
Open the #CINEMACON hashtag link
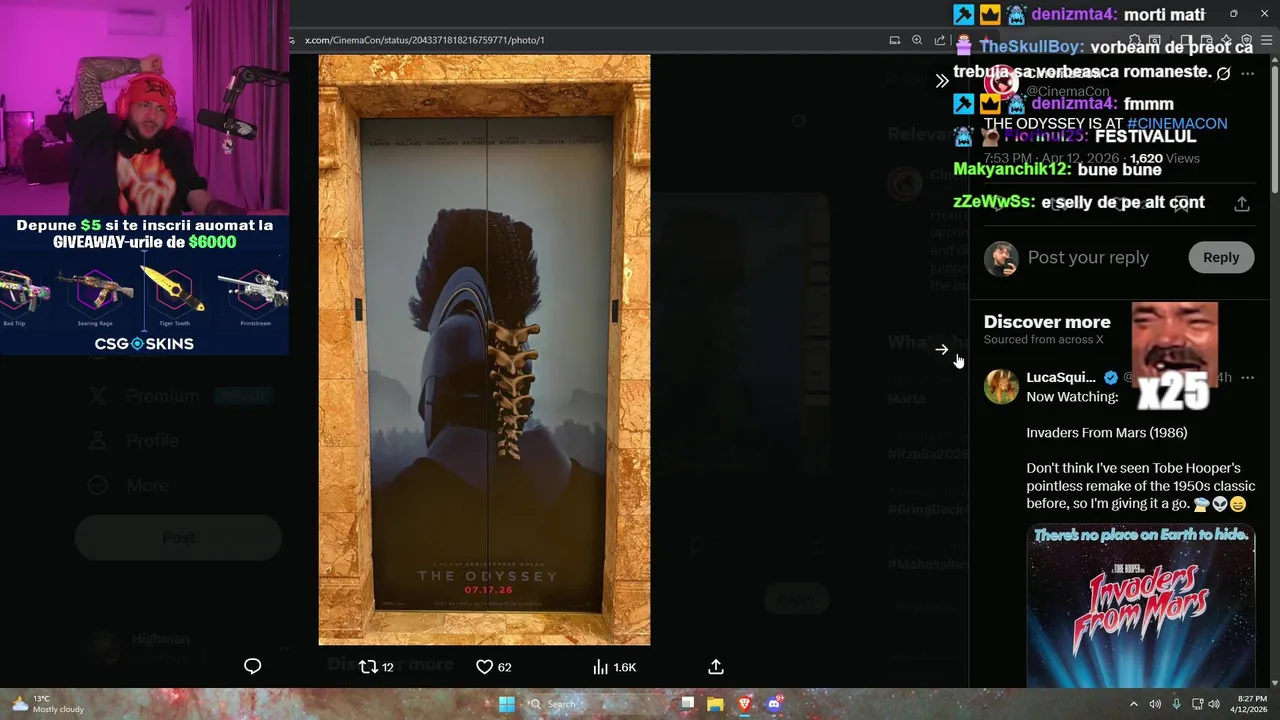coord(1177,124)
